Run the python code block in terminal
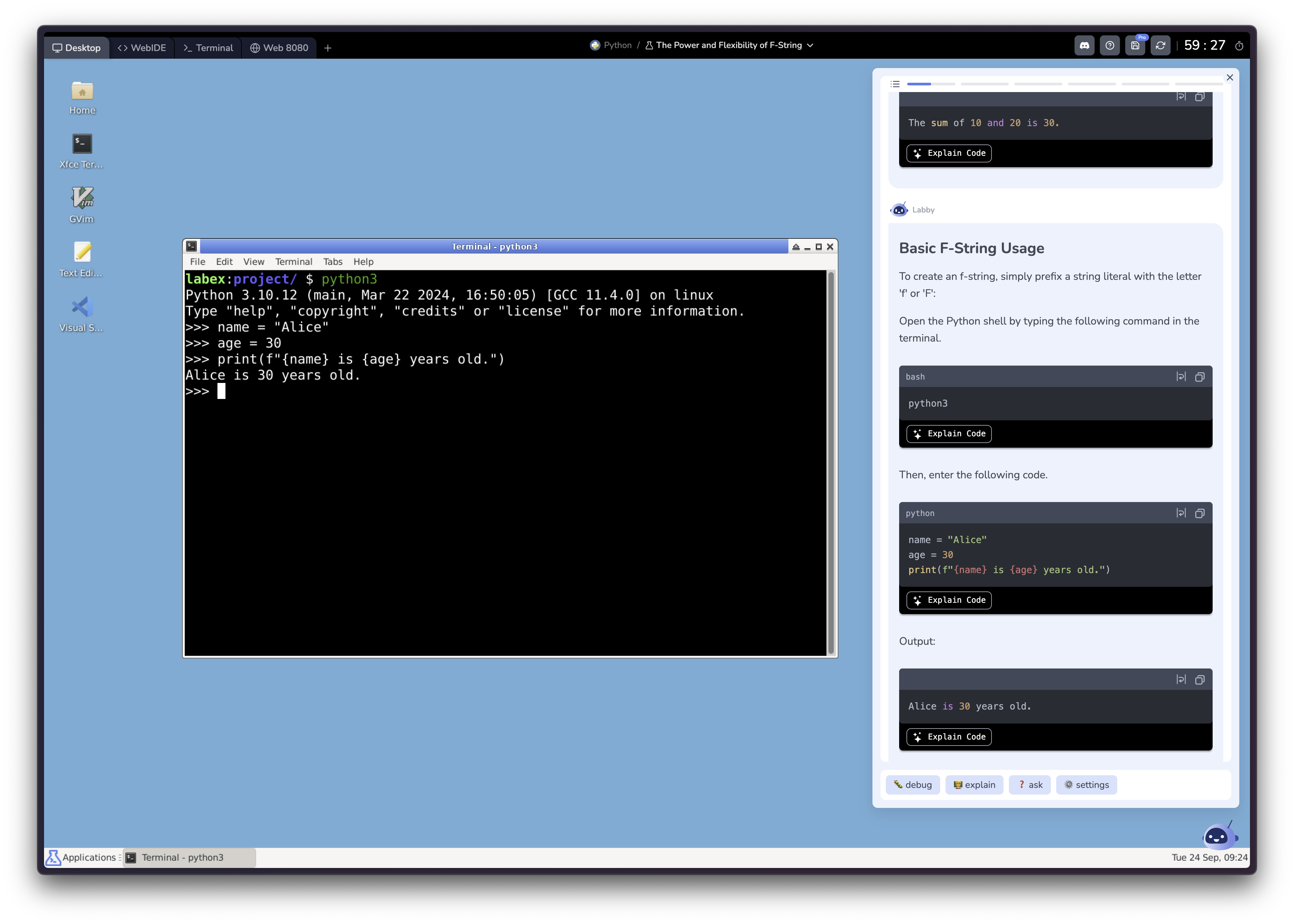 click(x=1181, y=513)
